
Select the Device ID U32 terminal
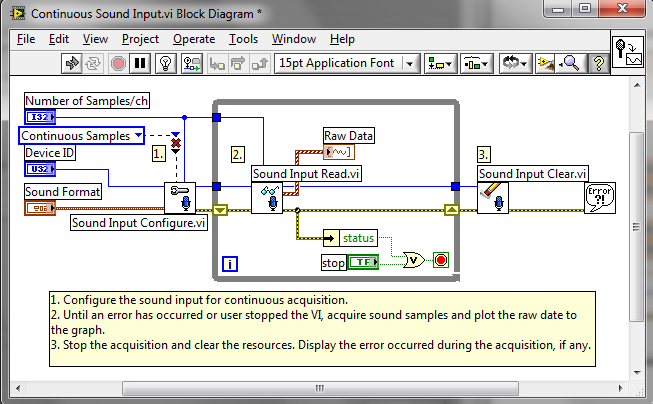(40, 169)
